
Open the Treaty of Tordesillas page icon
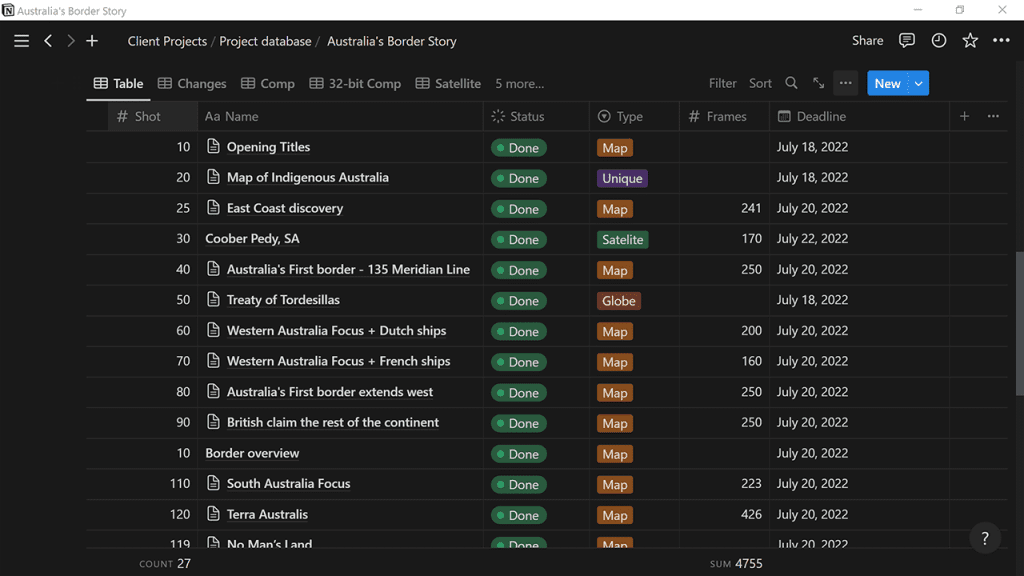tap(213, 299)
